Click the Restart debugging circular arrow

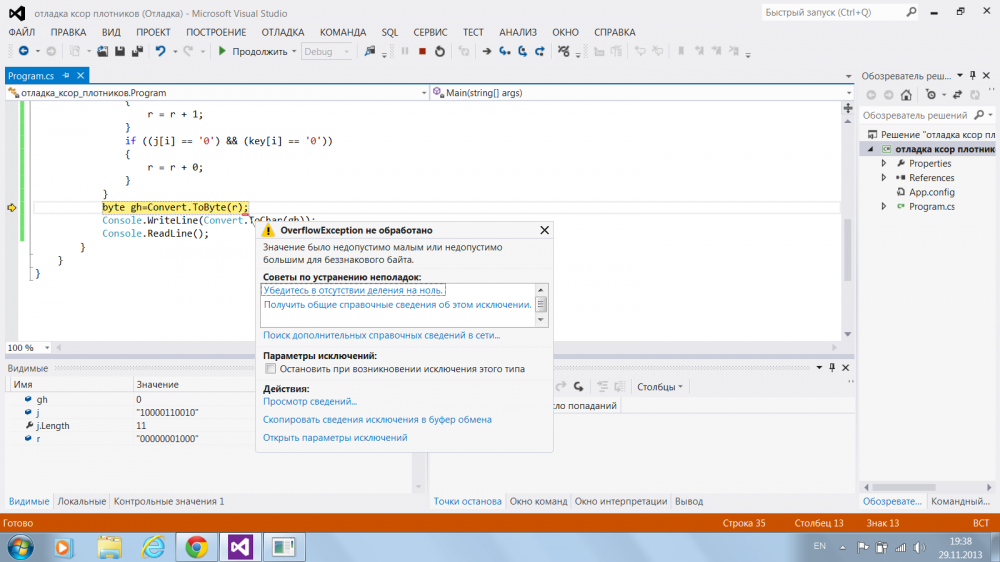(440, 51)
